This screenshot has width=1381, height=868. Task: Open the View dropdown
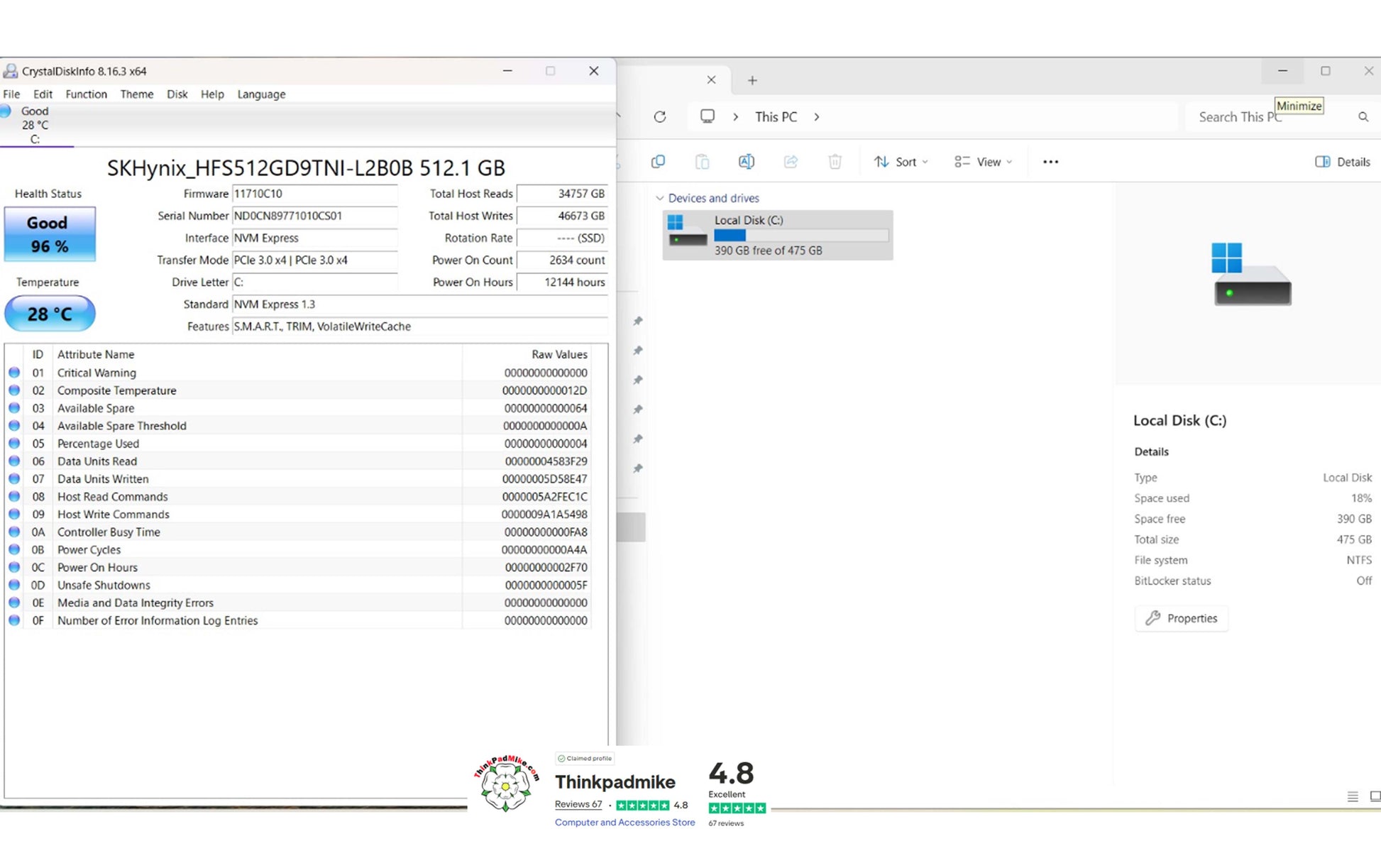click(x=983, y=162)
